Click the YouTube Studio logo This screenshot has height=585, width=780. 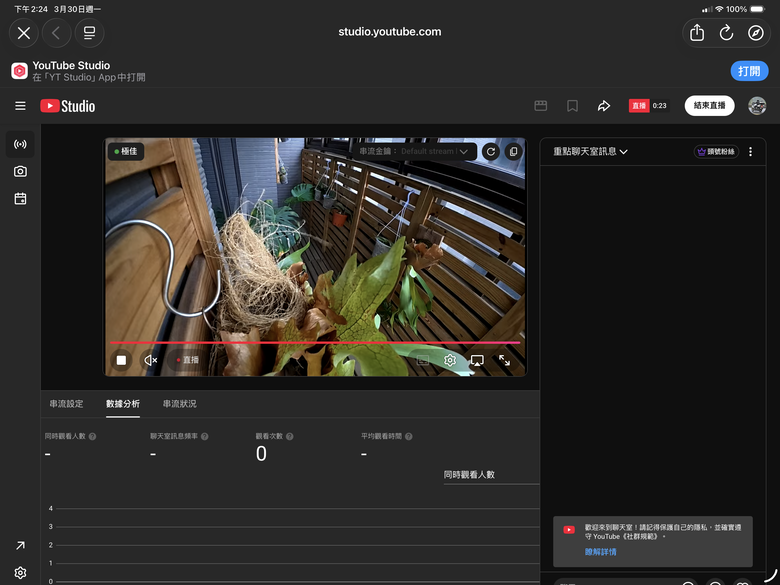pos(68,106)
